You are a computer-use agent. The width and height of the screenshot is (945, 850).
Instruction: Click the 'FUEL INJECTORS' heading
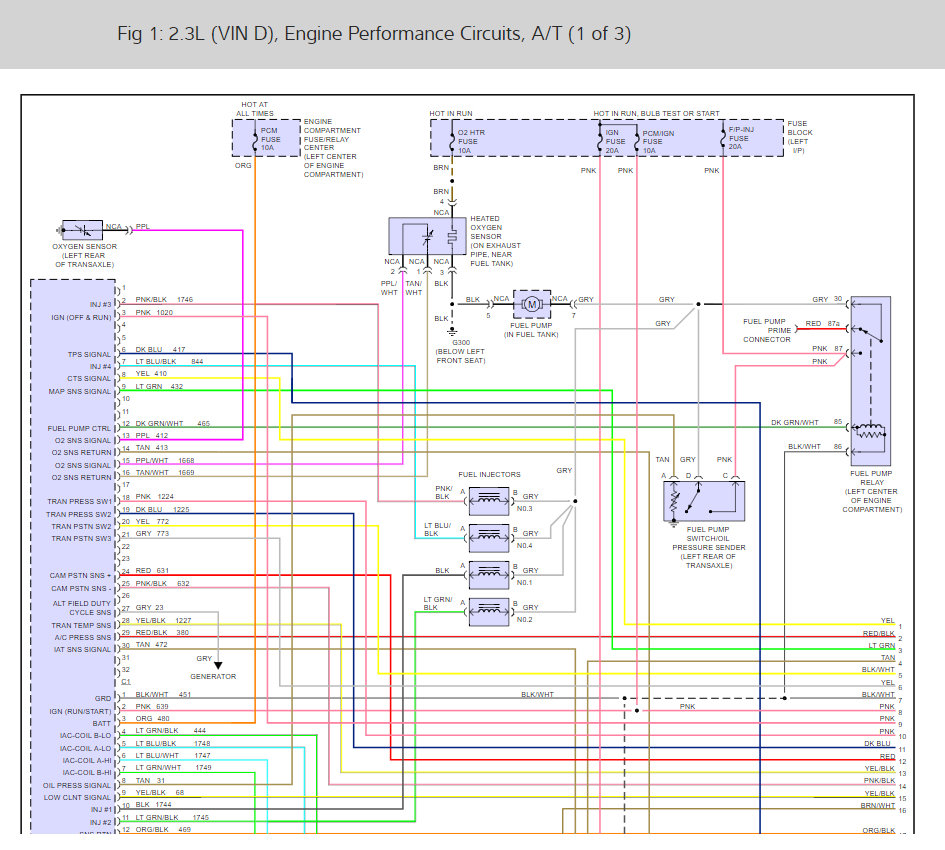[489, 474]
